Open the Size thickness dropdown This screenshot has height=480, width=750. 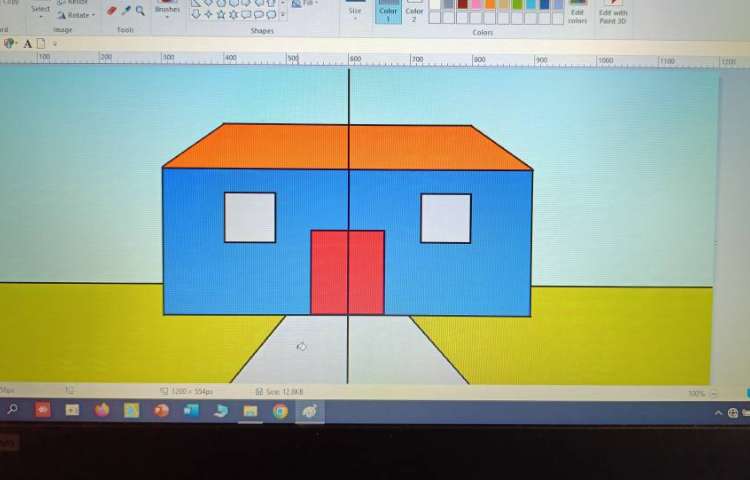(355, 12)
